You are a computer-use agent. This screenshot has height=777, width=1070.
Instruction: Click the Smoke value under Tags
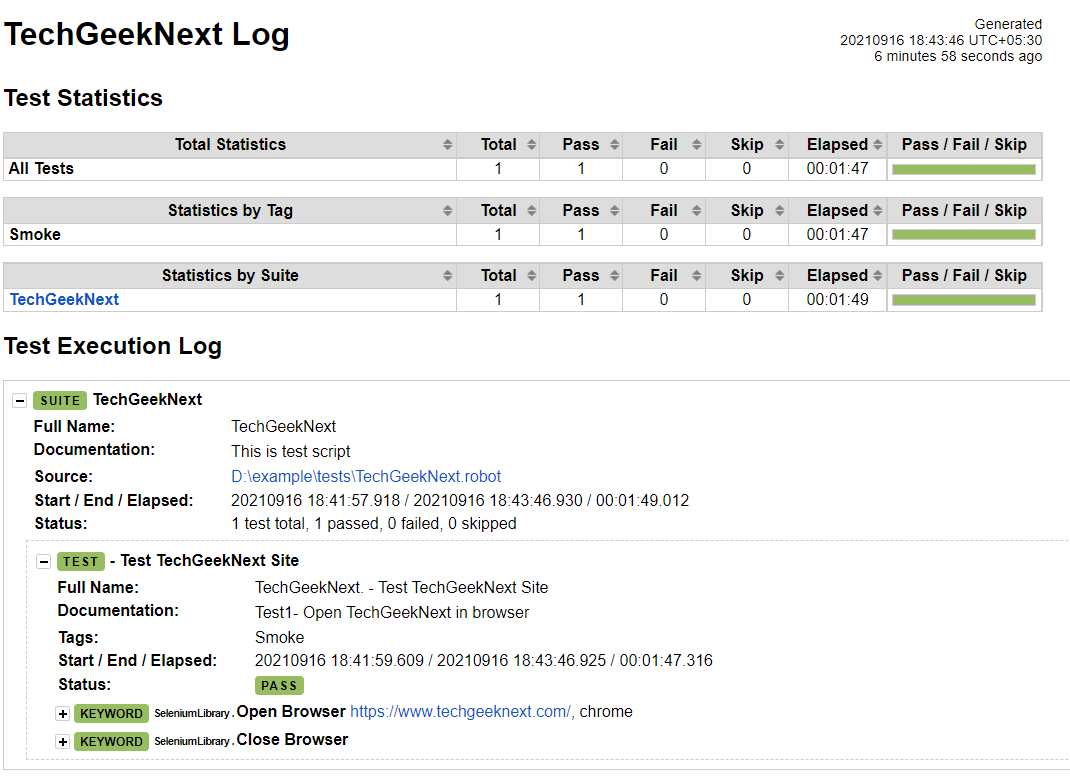click(x=280, y=638)
